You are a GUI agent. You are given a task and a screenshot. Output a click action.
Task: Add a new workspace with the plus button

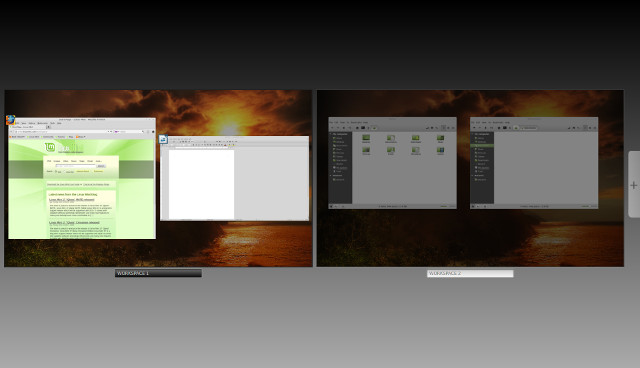[633, 185]
